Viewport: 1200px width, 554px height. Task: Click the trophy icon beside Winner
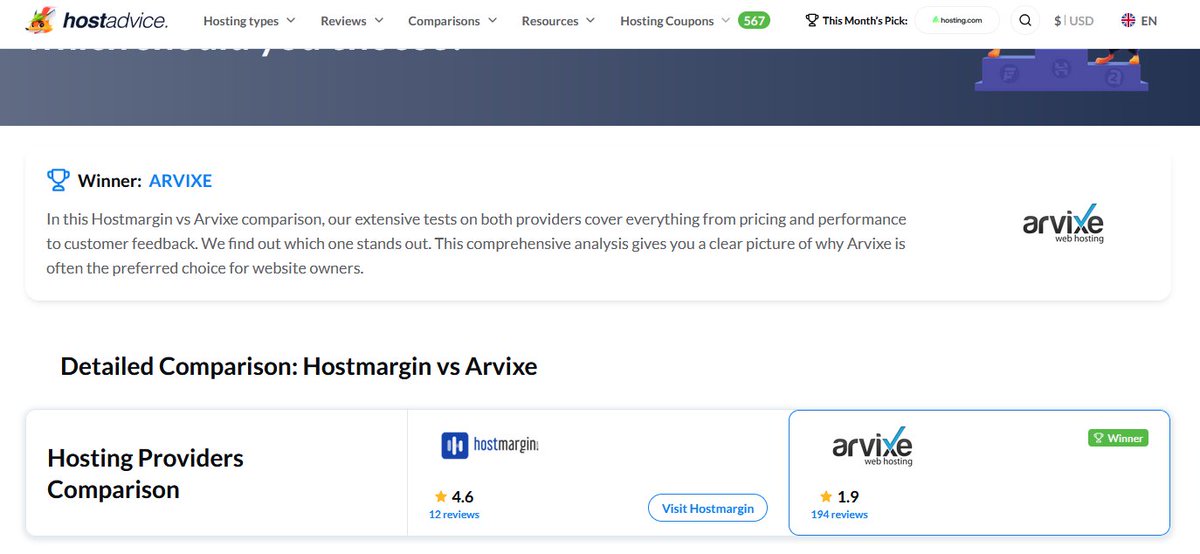click(x=58, y=180)
